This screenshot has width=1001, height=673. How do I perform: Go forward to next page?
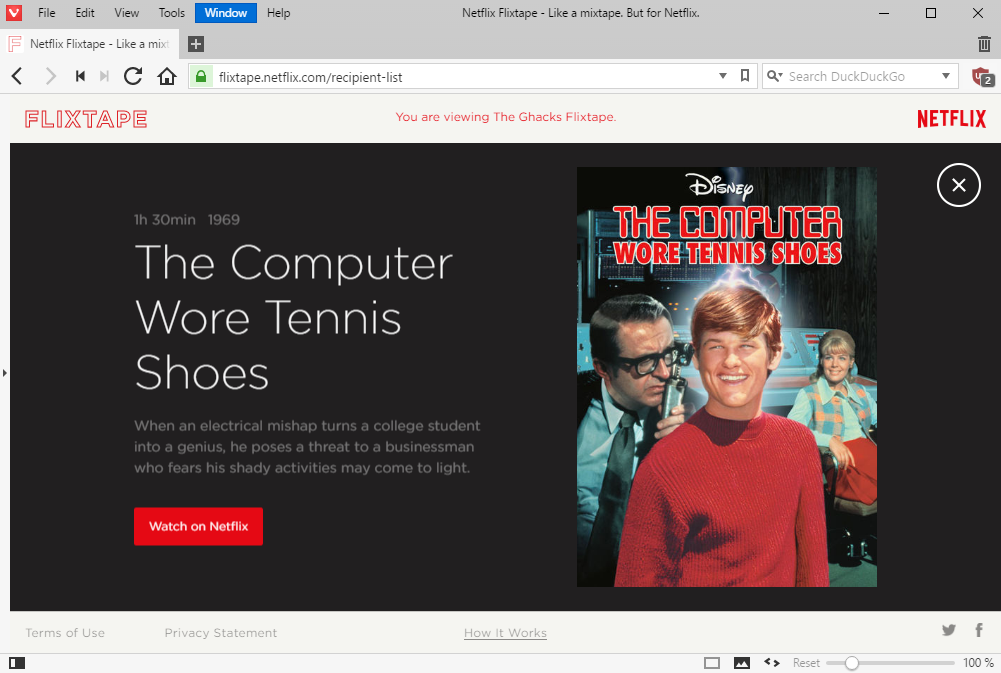click(x=50, y=77)
